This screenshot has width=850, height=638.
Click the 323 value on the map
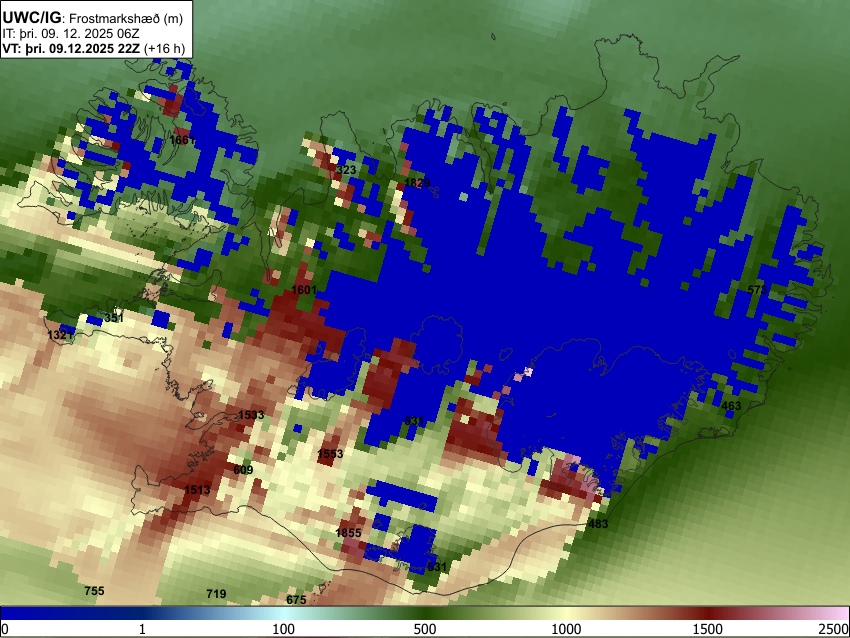(346, 170)
